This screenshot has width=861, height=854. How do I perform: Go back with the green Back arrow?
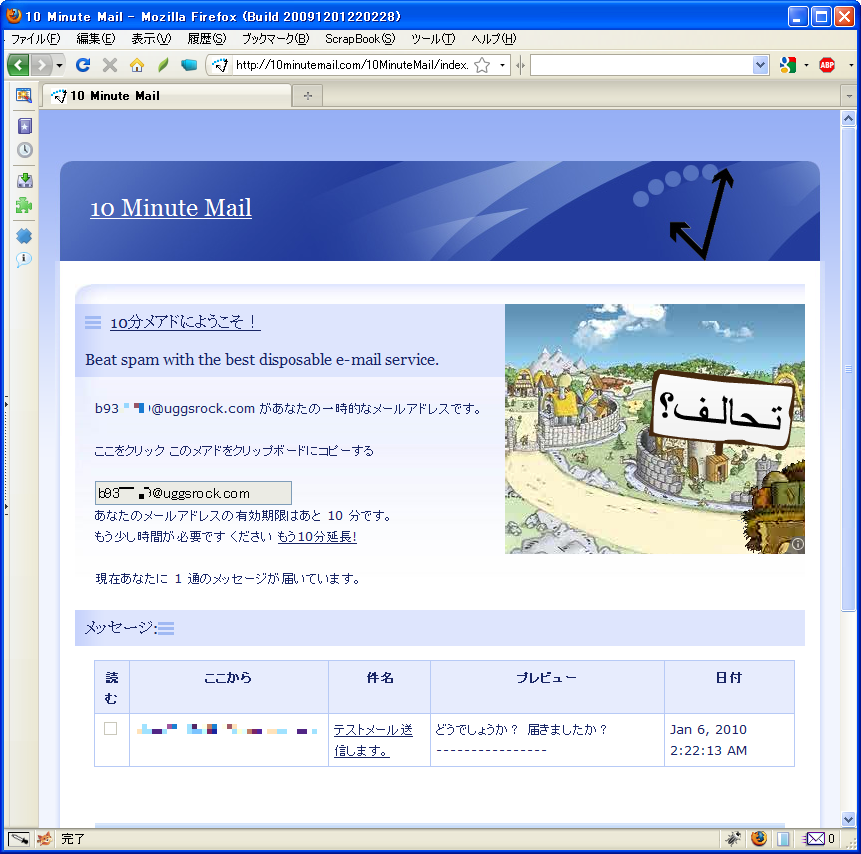pos(18,65)
